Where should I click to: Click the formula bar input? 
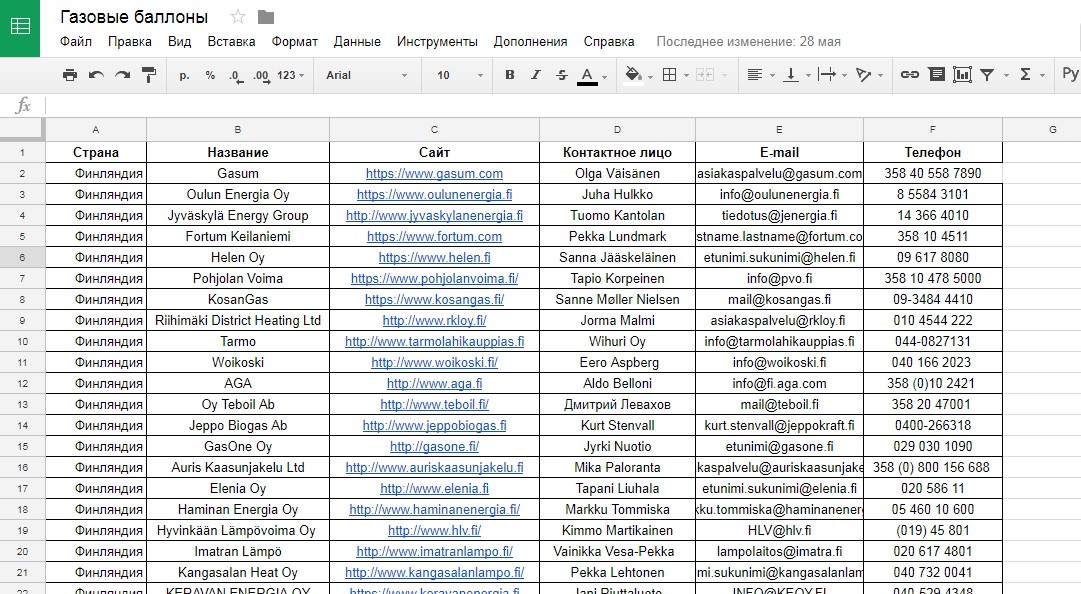coord(563,105)
